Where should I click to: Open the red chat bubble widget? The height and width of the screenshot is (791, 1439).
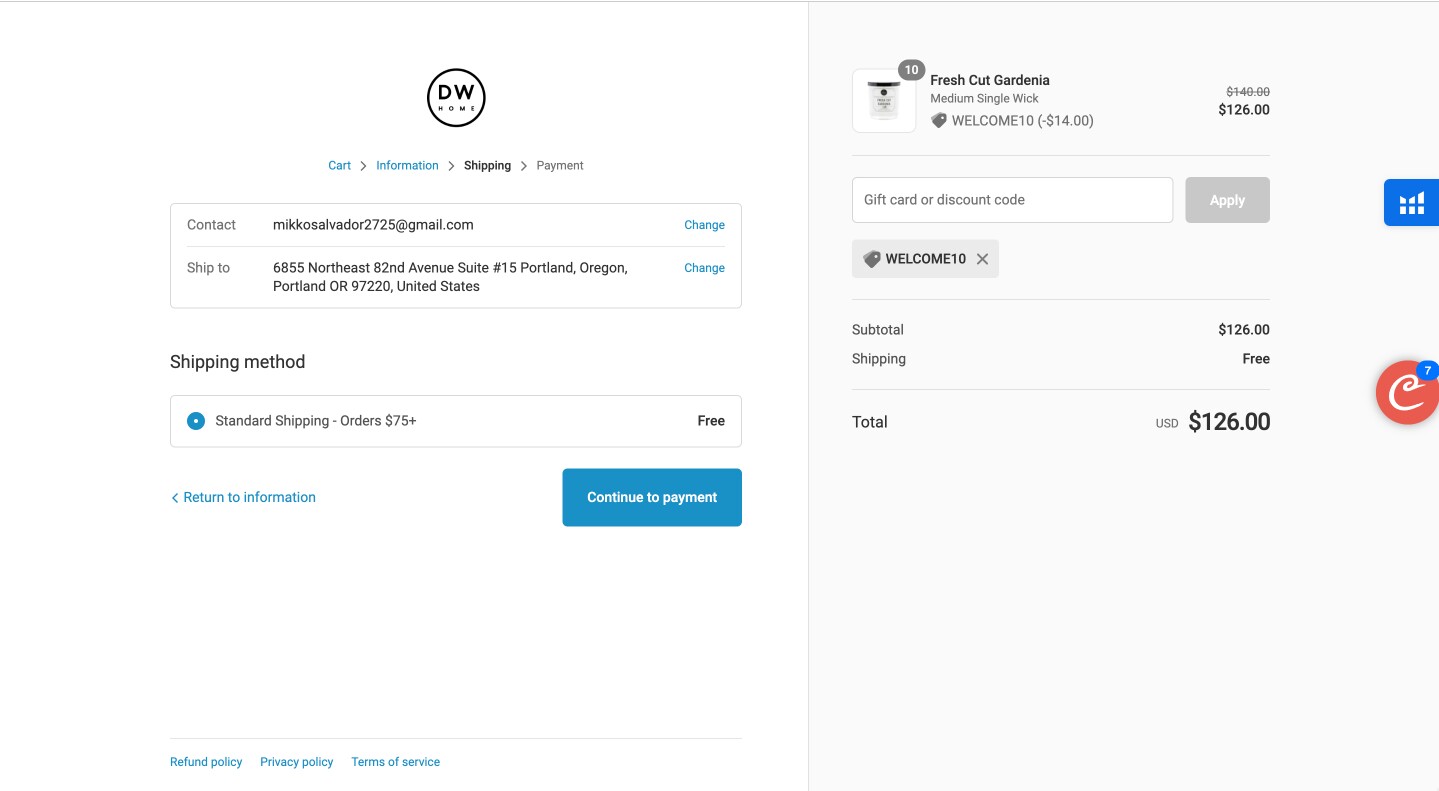[x=1407, y=392]
